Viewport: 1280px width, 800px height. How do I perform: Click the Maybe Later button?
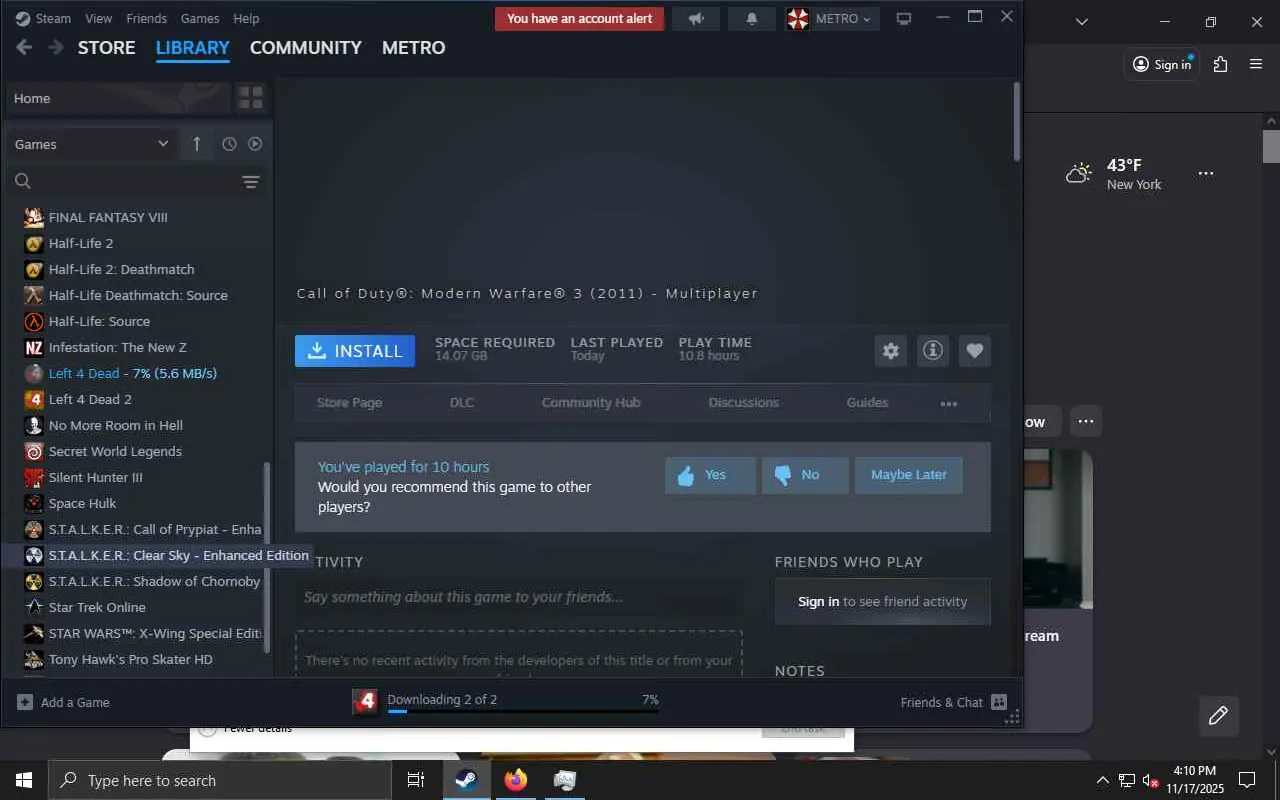coord(909,475)
